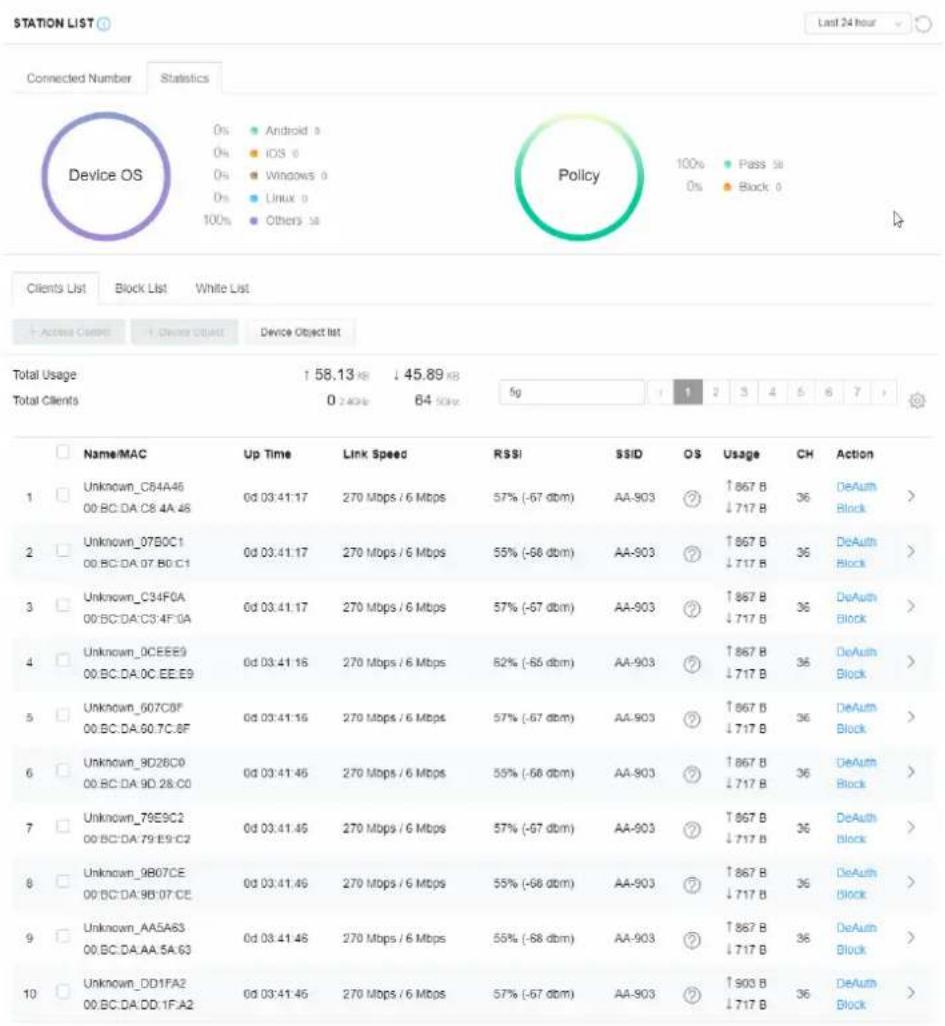Go to the next page arrow
This screenshot has width=945, height=1026.
[884, 392]
